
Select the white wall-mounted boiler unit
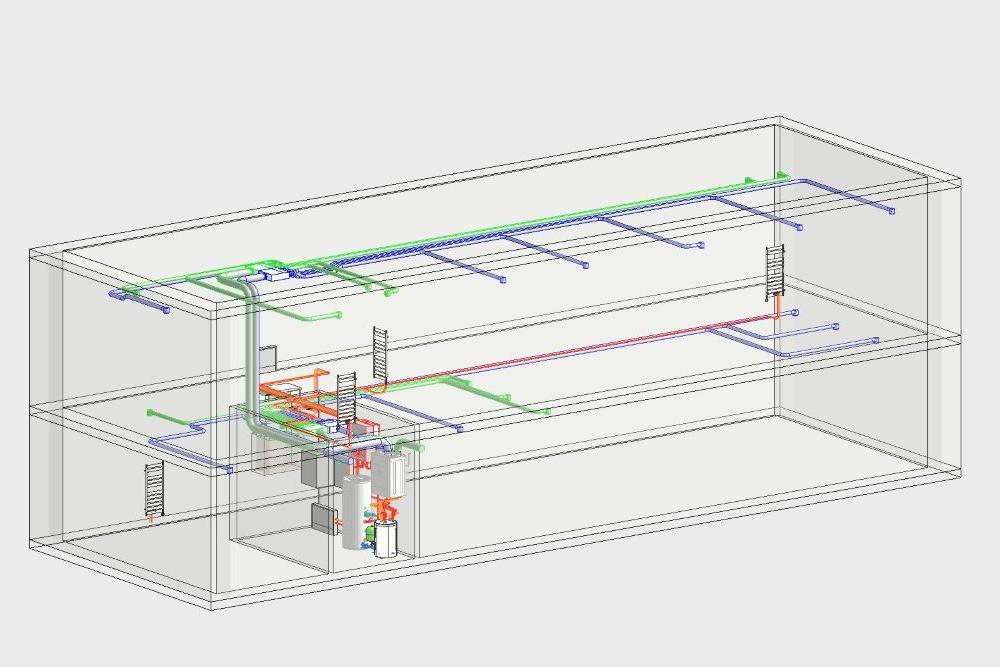(393, 472)
